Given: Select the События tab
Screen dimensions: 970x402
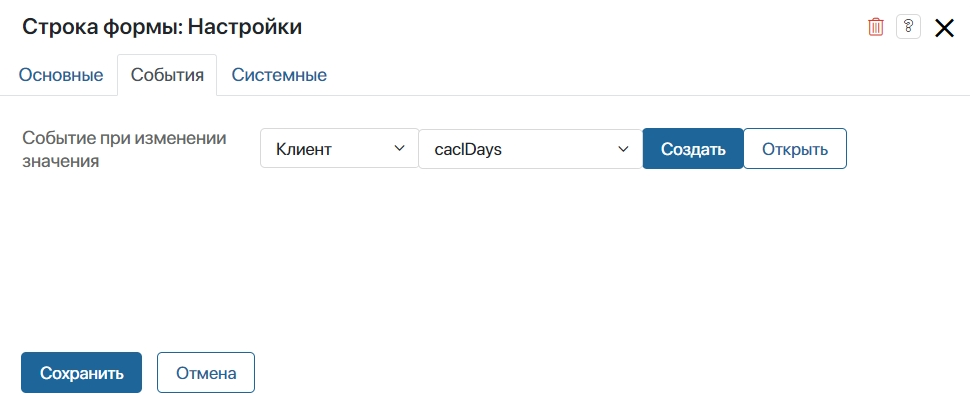Looking at the screenshot, I should [167, 75].
